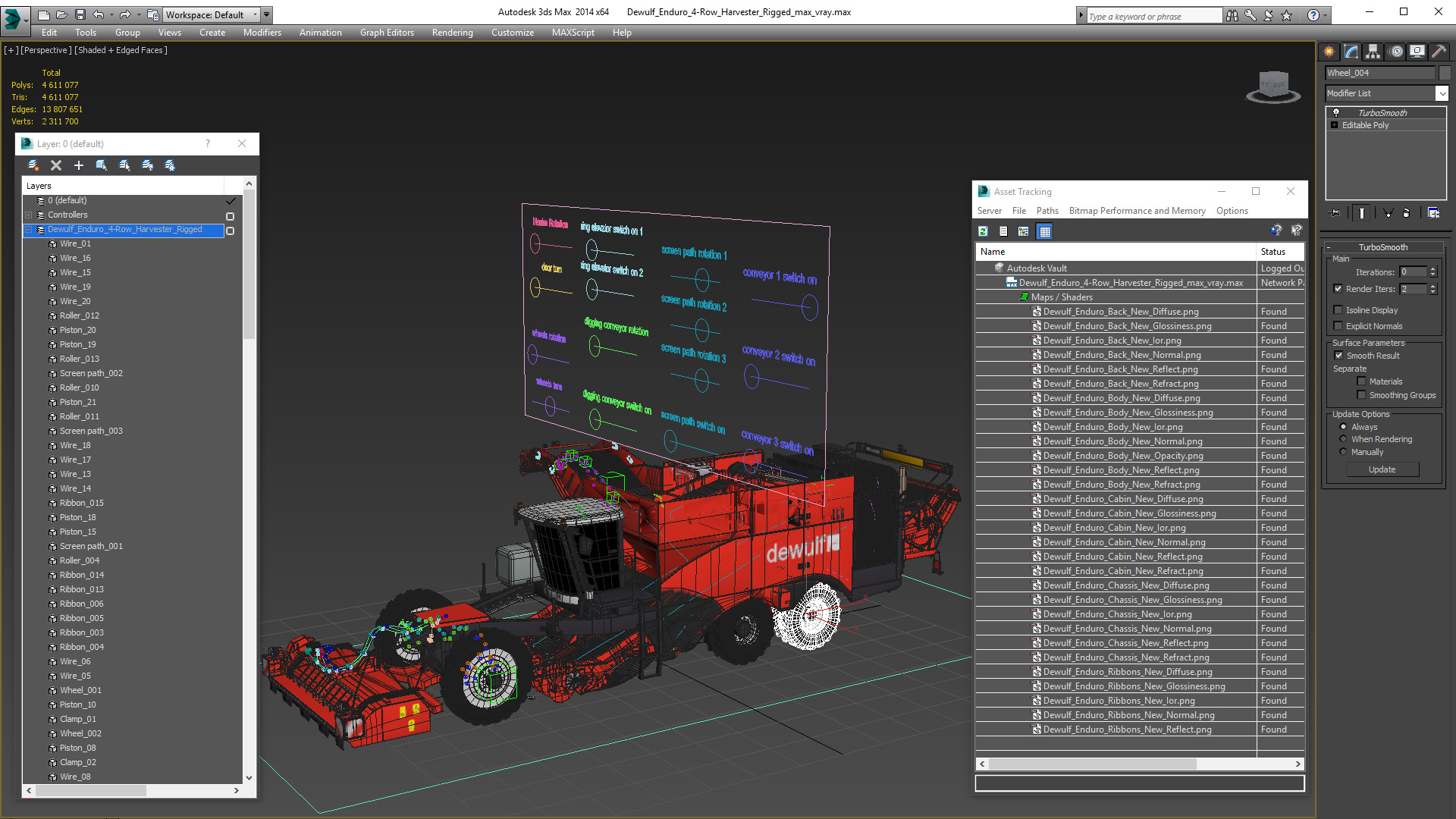Enable Separate by Materials checkbox
Screen dimensions: 1456x819
click(1361, 381)
